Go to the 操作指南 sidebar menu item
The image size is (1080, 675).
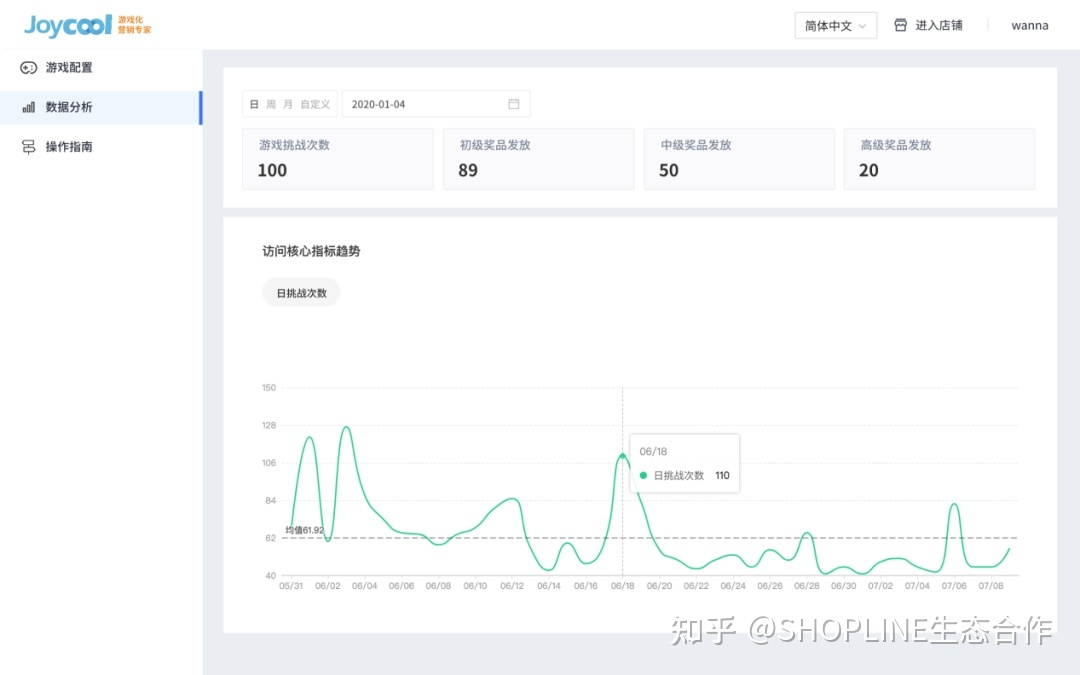pos(69,147)
